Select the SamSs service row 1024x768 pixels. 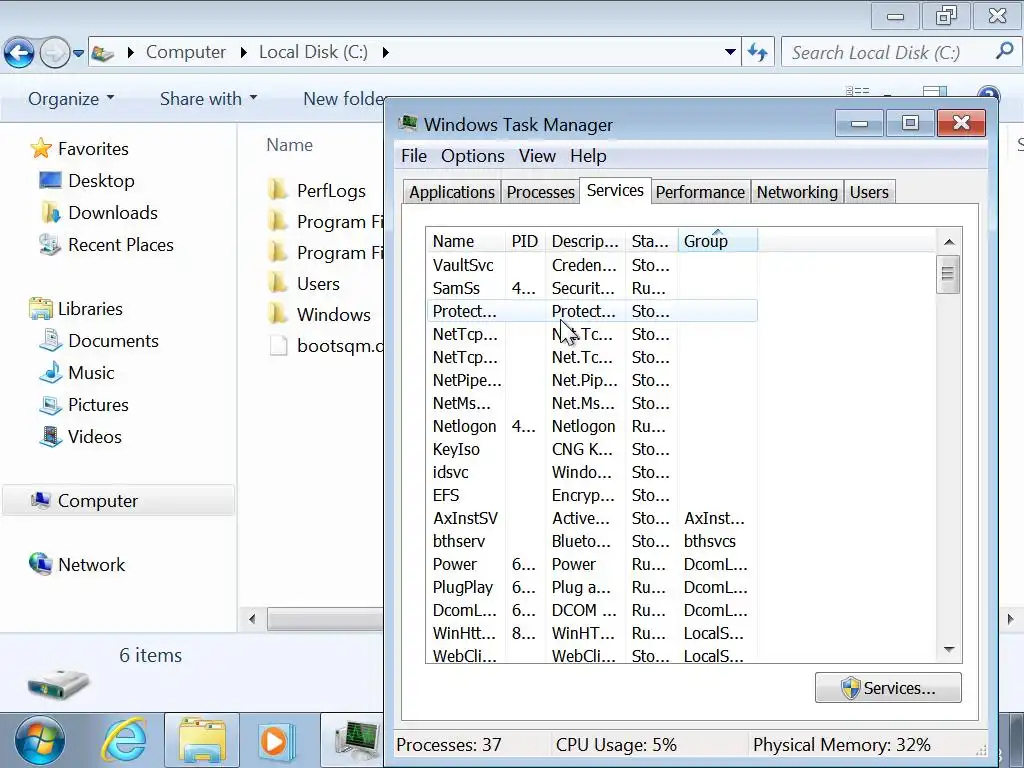[x=592, y=288]
